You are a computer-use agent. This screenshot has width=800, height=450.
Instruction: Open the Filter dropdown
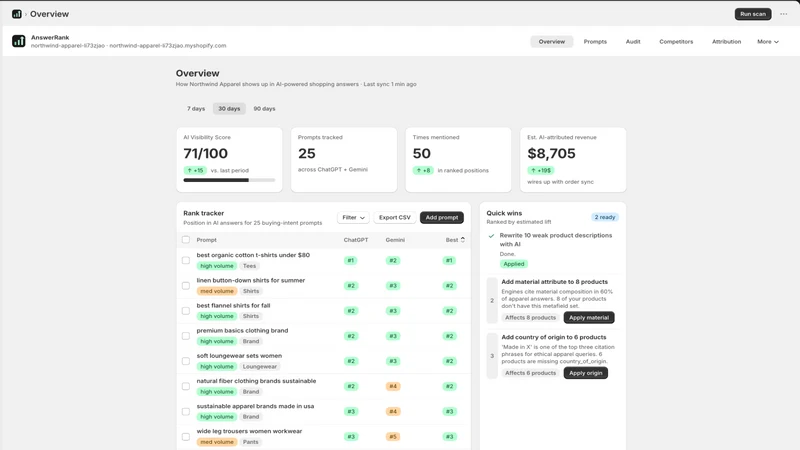tap(353, 217)
